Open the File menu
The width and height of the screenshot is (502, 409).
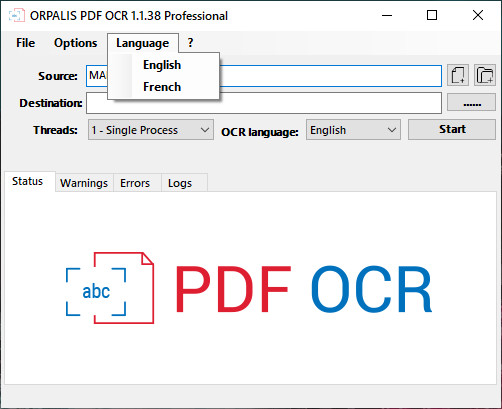(26, 43)
